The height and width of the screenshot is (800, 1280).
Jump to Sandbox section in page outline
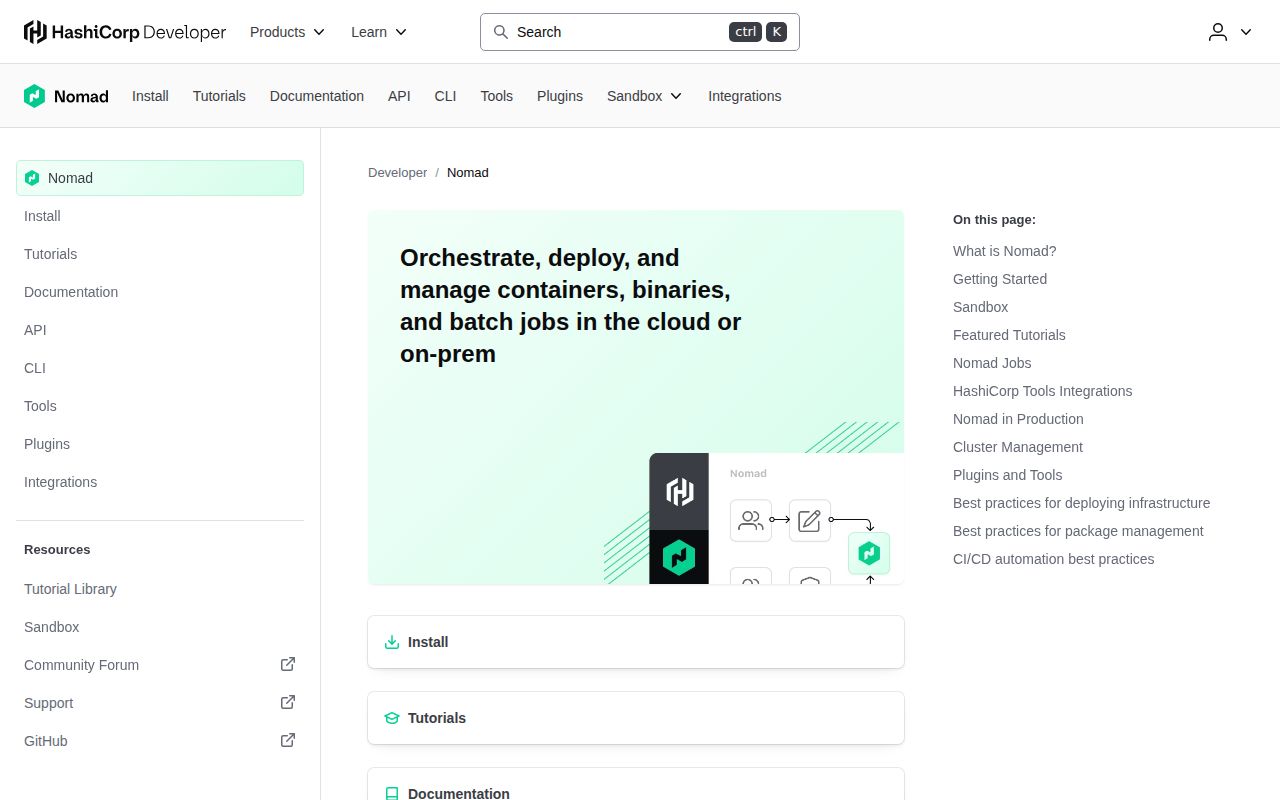980,307
